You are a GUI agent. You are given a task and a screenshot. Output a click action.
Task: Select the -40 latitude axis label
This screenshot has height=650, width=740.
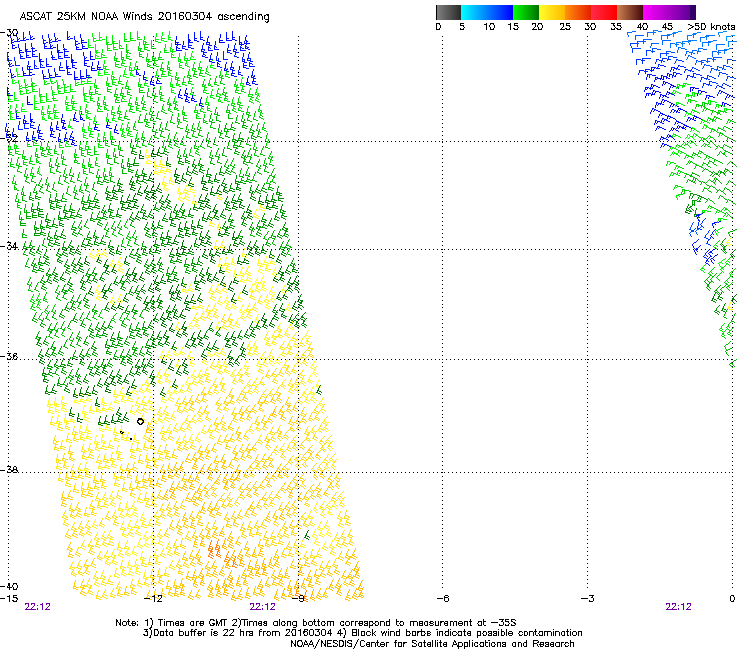pos(9,586)
